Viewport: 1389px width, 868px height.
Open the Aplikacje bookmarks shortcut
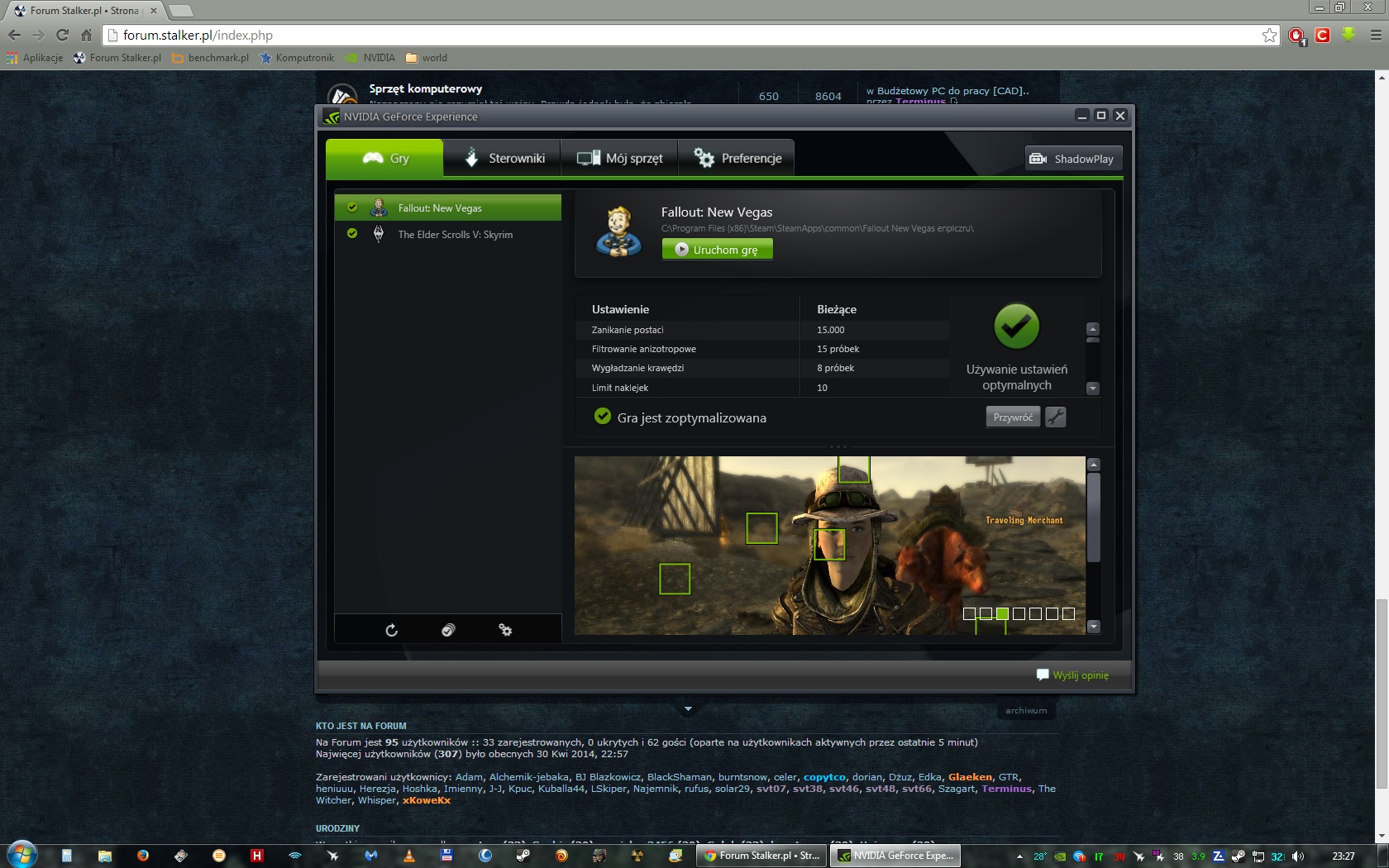[x=35, y=58]
